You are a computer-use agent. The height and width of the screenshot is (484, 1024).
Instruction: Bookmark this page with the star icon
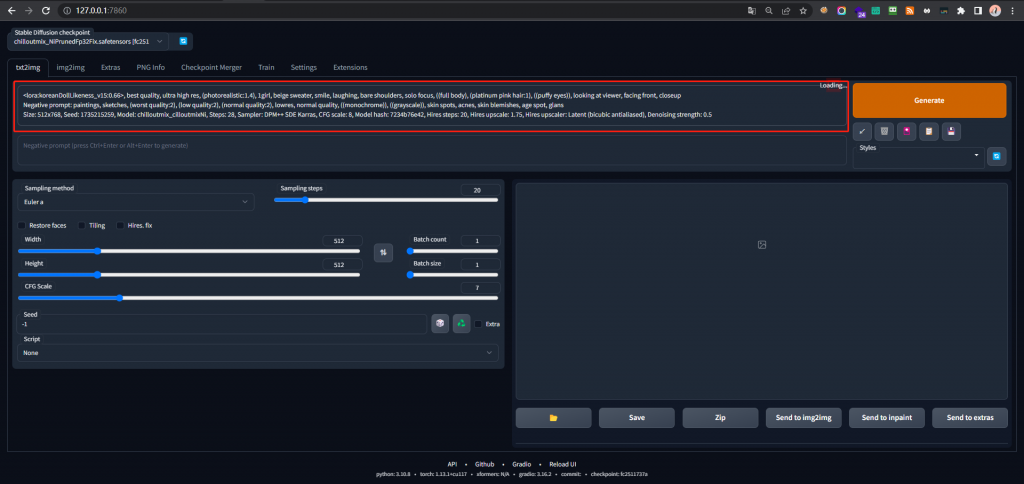[x=803, y=10]
